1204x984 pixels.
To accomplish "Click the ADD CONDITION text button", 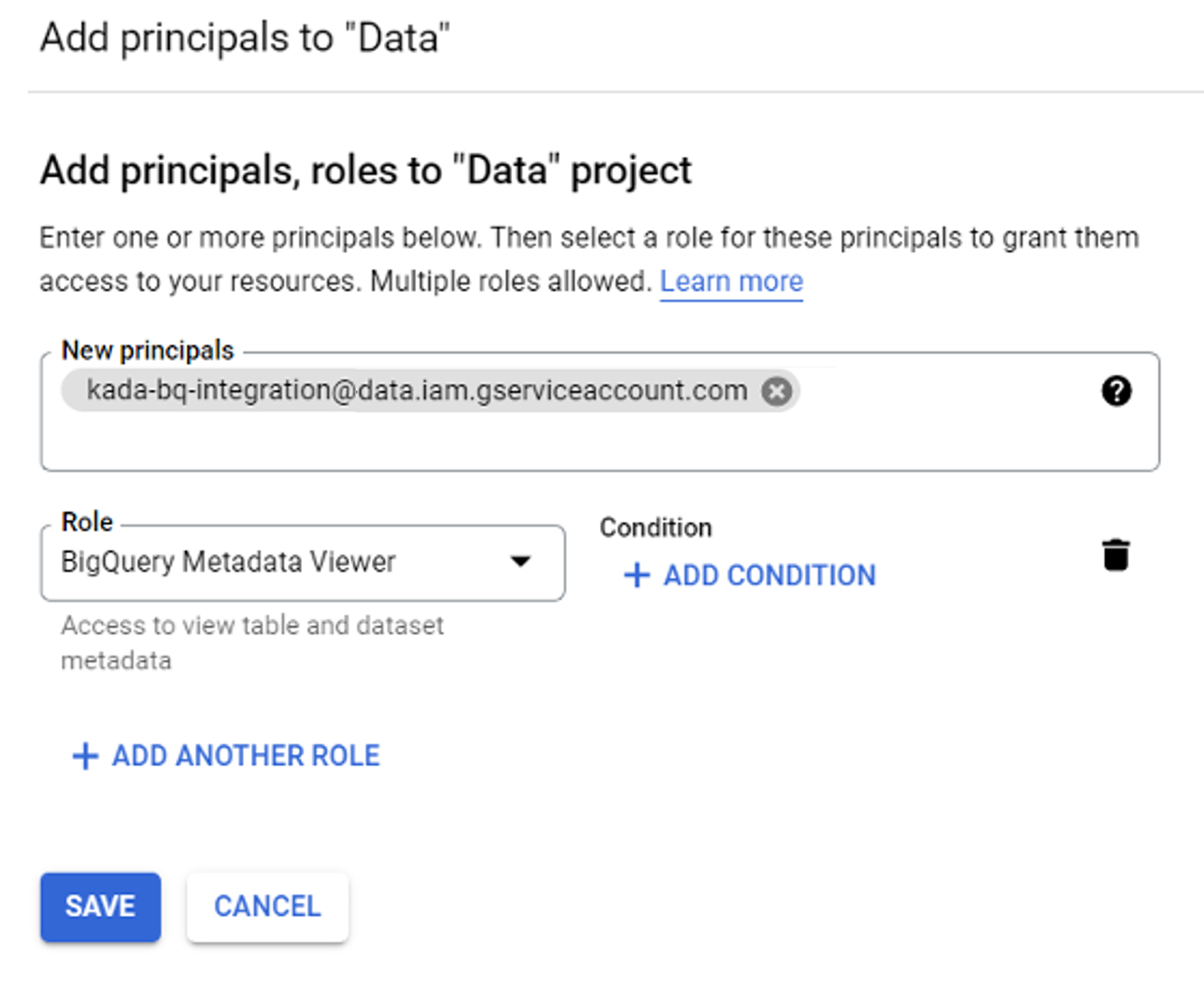I will tap(769, 576).
